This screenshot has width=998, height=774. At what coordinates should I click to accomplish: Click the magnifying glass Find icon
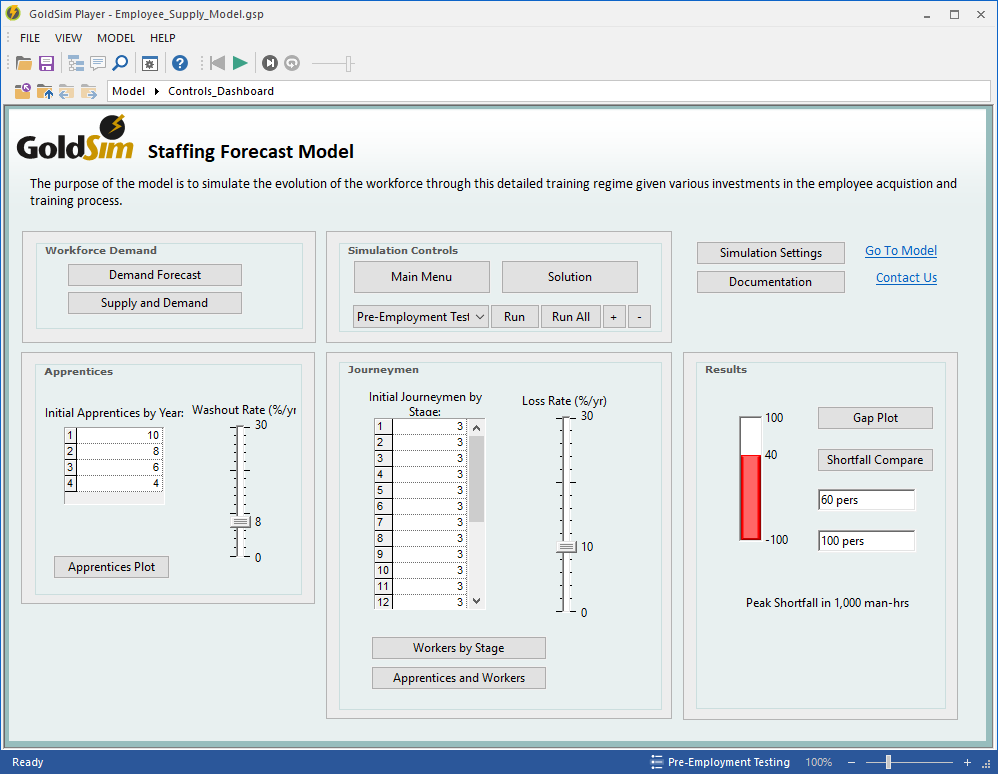pyautogui.click(x=120, y=63)
